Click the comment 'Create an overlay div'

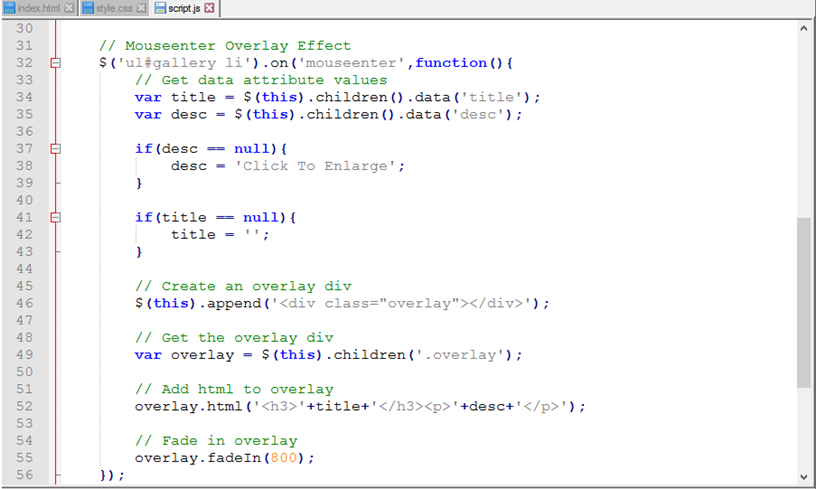[x=243, y=286]
